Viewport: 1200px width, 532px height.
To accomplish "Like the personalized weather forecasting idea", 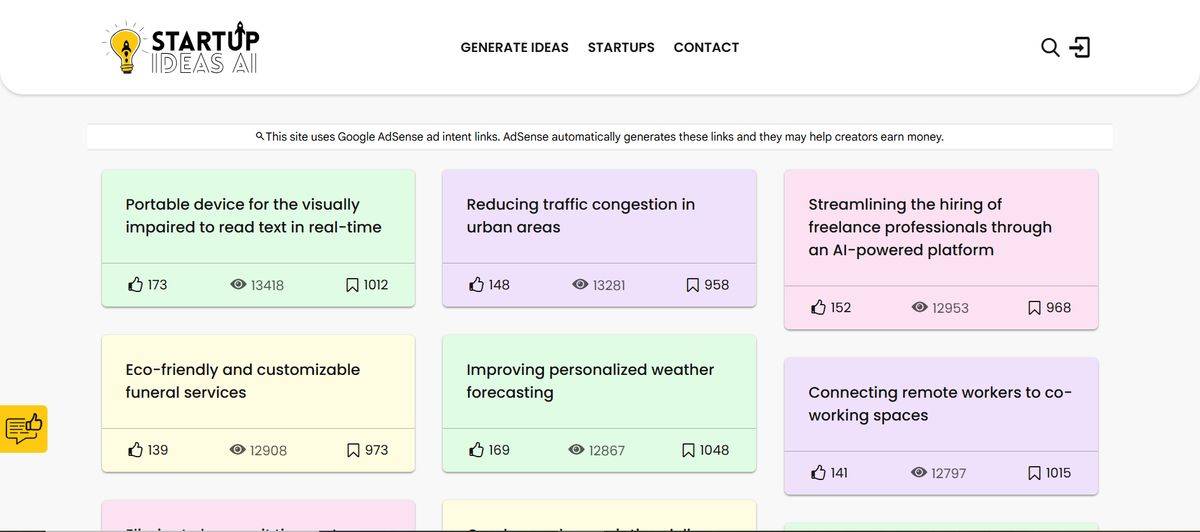I will pyautogui.click(x=477, y=450).
